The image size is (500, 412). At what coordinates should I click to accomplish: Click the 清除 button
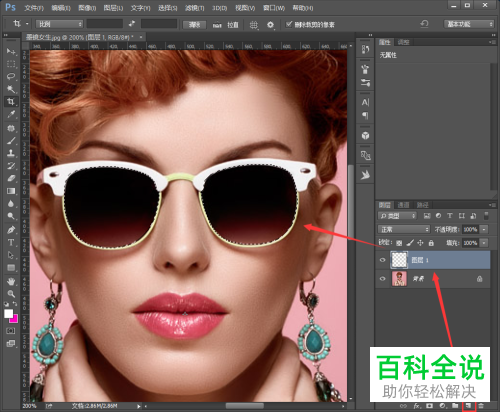tap(195, 25)
